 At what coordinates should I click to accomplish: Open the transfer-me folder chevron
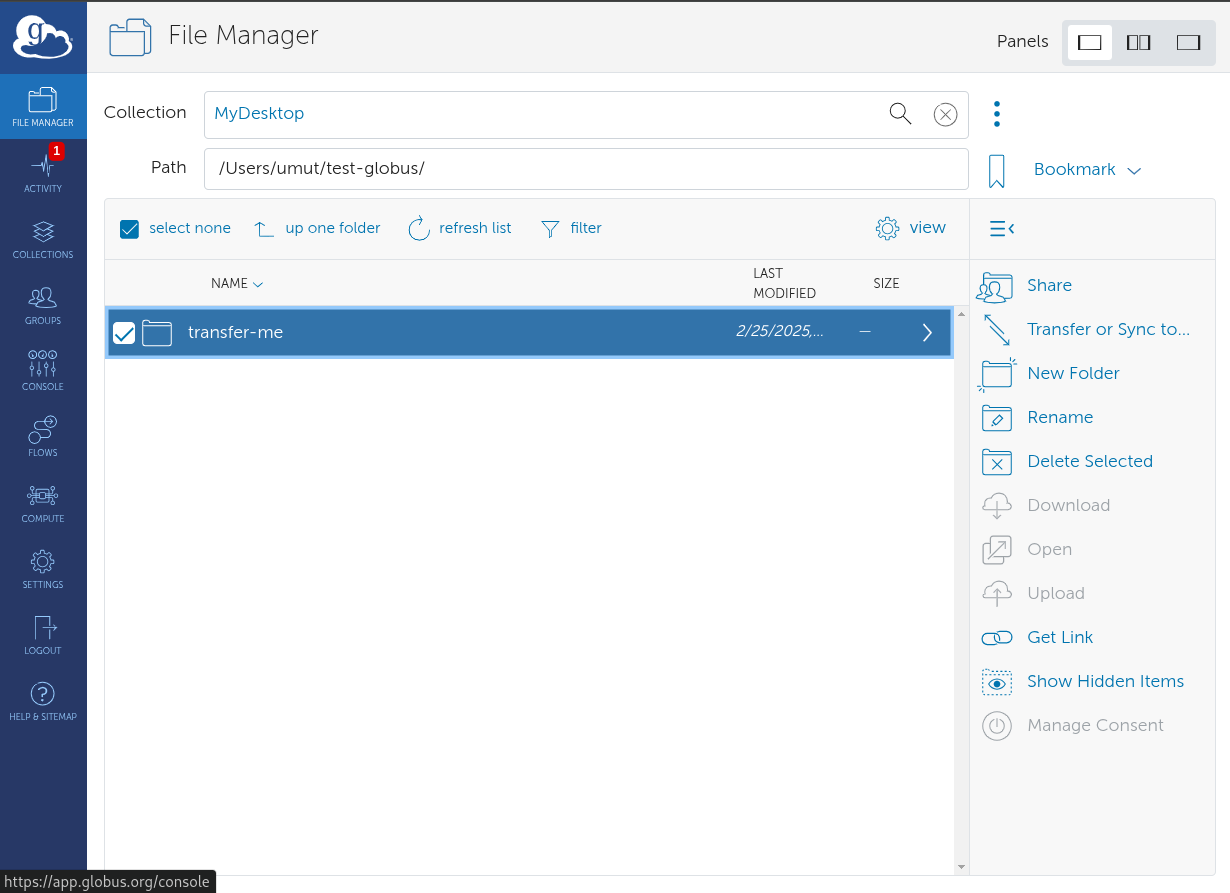[x=927, y=333]
